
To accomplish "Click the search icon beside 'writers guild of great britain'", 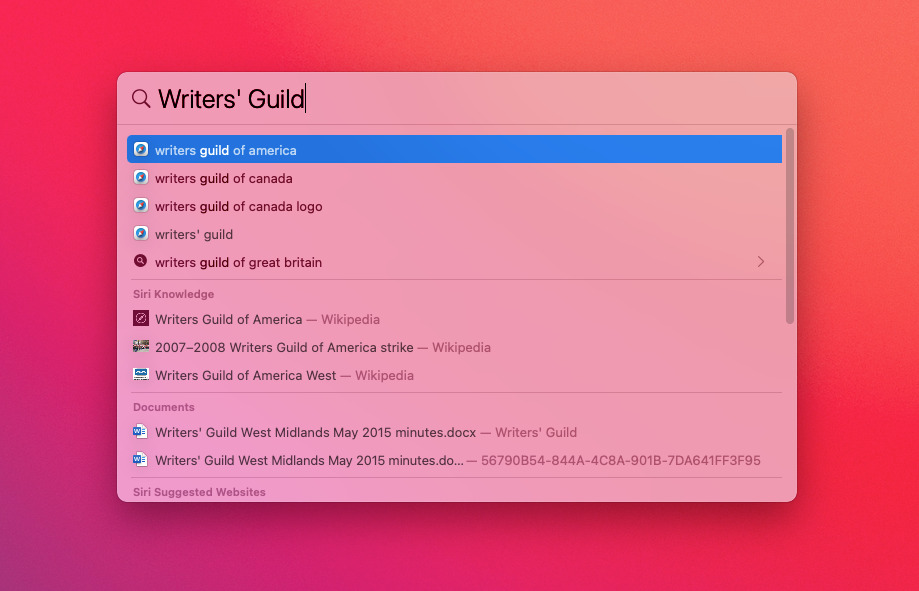I will pos(141,261).
